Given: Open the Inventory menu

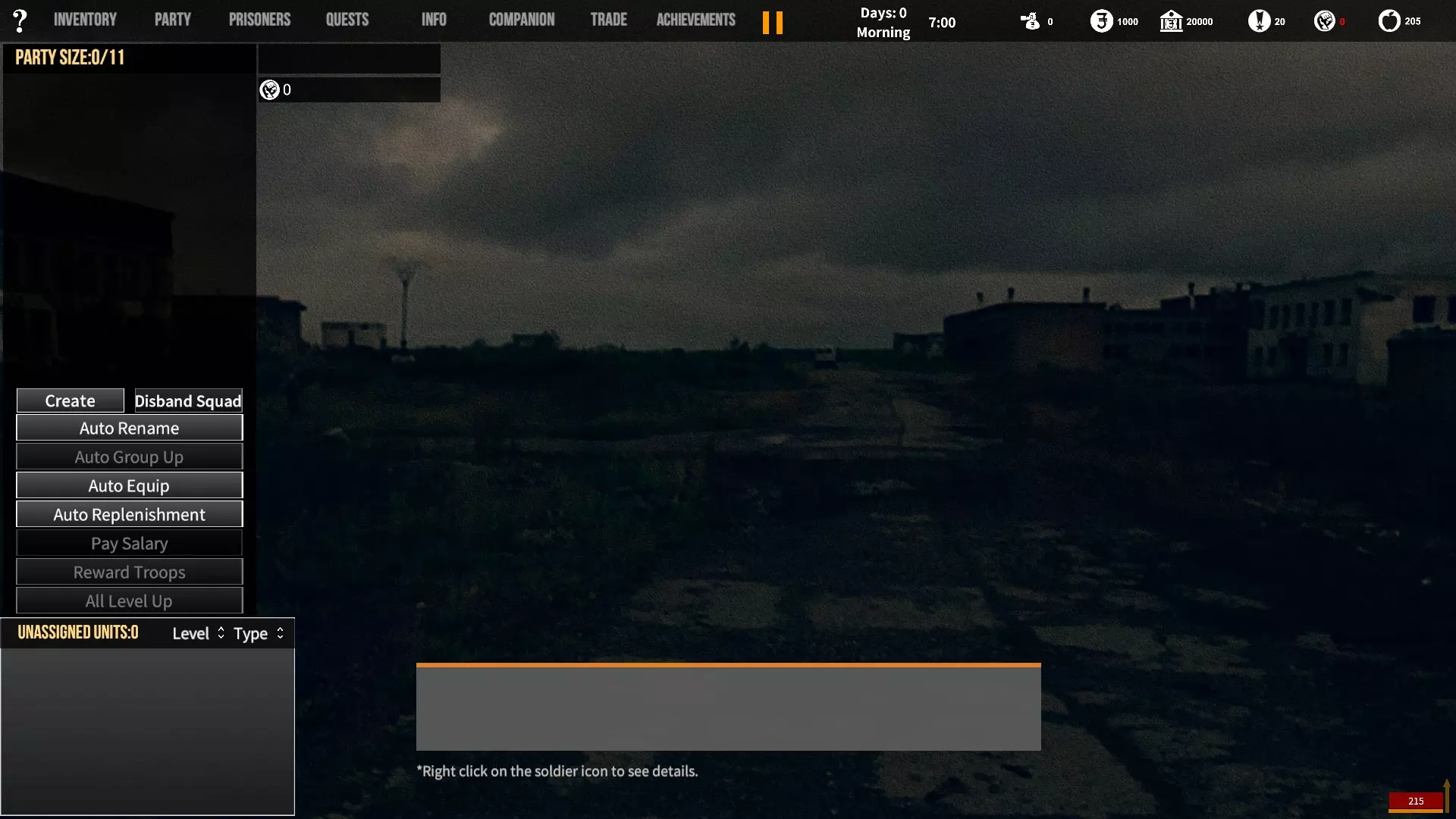Looking at the screenshot, I should 85,20.
